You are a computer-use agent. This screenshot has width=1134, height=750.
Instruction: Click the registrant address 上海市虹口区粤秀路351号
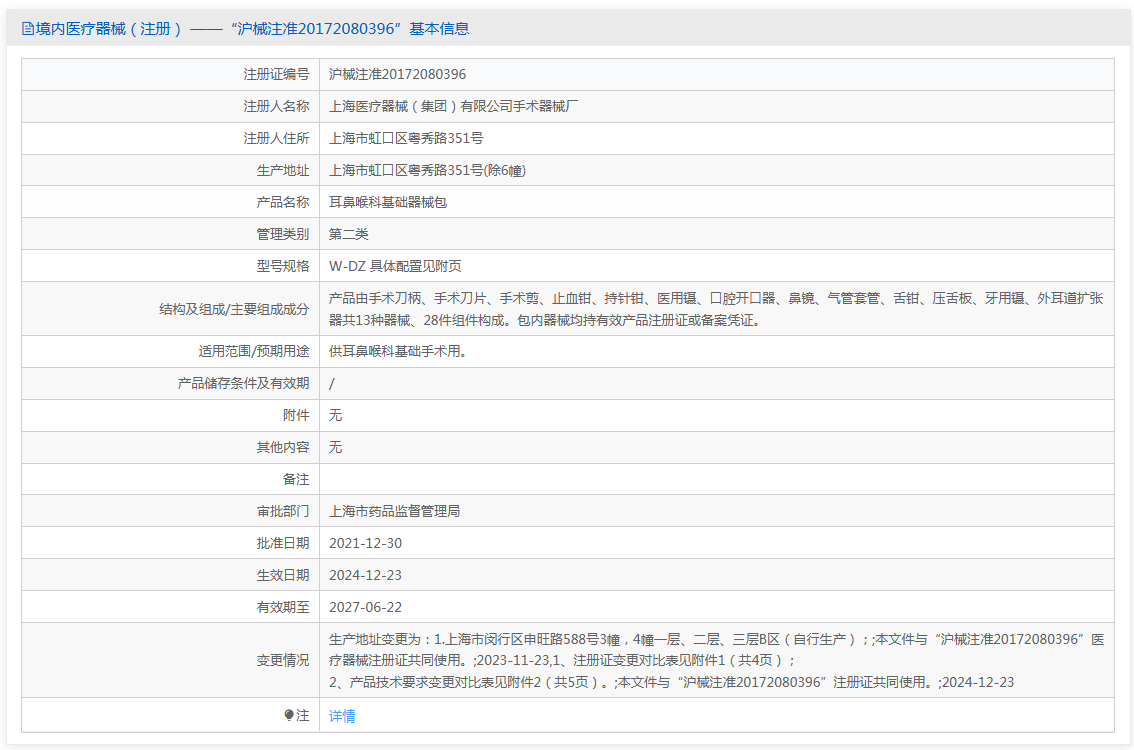coord(406,138)
